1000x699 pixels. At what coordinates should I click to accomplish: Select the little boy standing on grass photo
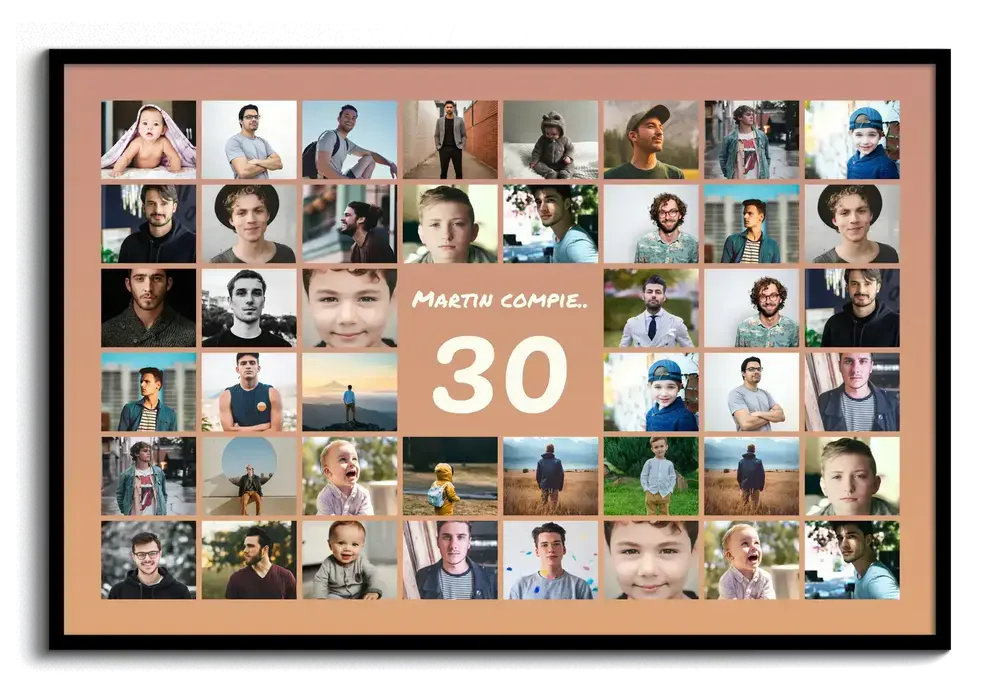coord(651,476)
